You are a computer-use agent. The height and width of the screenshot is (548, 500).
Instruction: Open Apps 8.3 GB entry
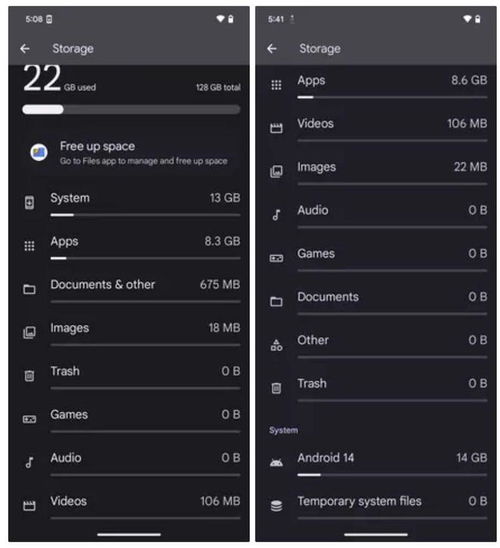coord(131,246)
